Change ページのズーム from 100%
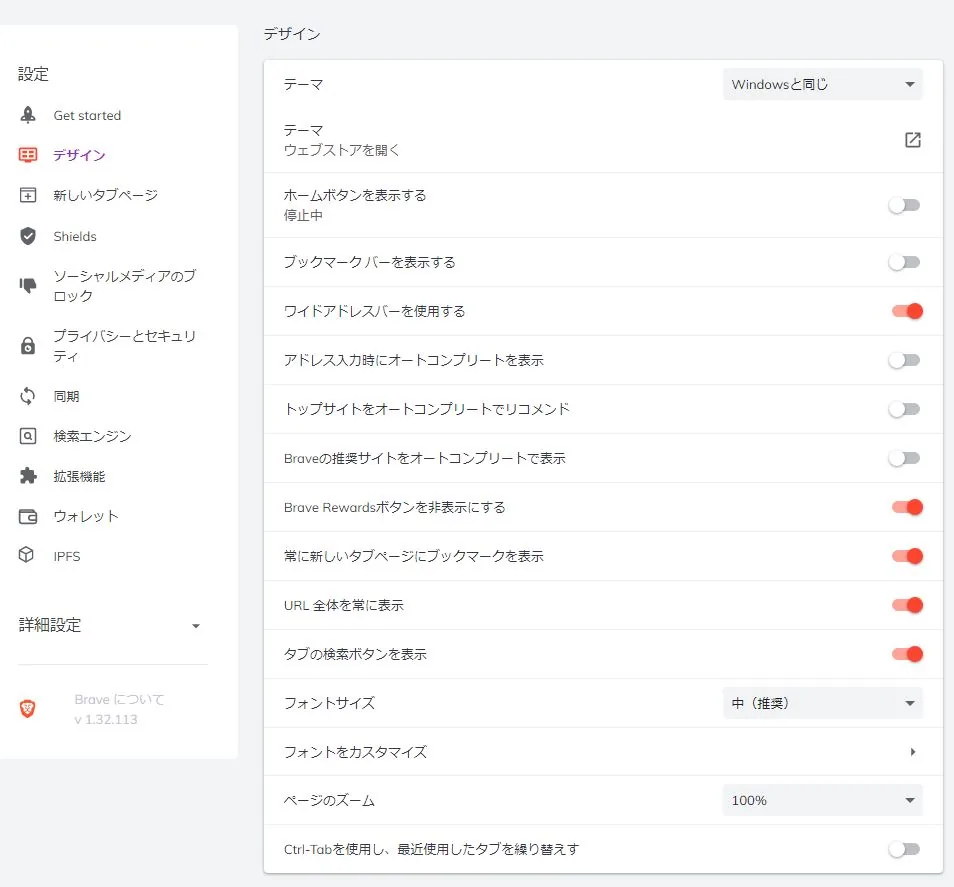Screen dimensions: 954x887 [x=822, y=800]
